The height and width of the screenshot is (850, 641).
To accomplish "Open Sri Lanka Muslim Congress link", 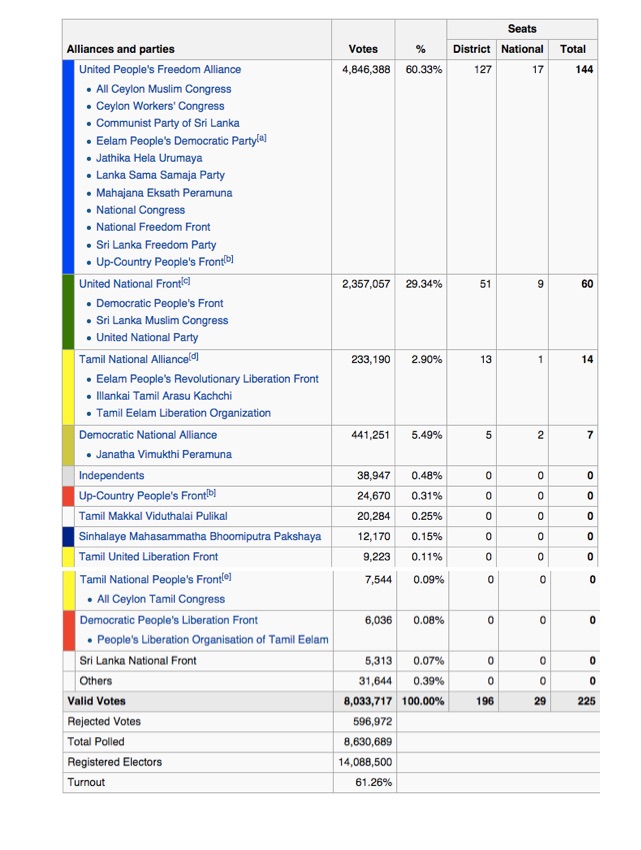I will tap(162, 320).
